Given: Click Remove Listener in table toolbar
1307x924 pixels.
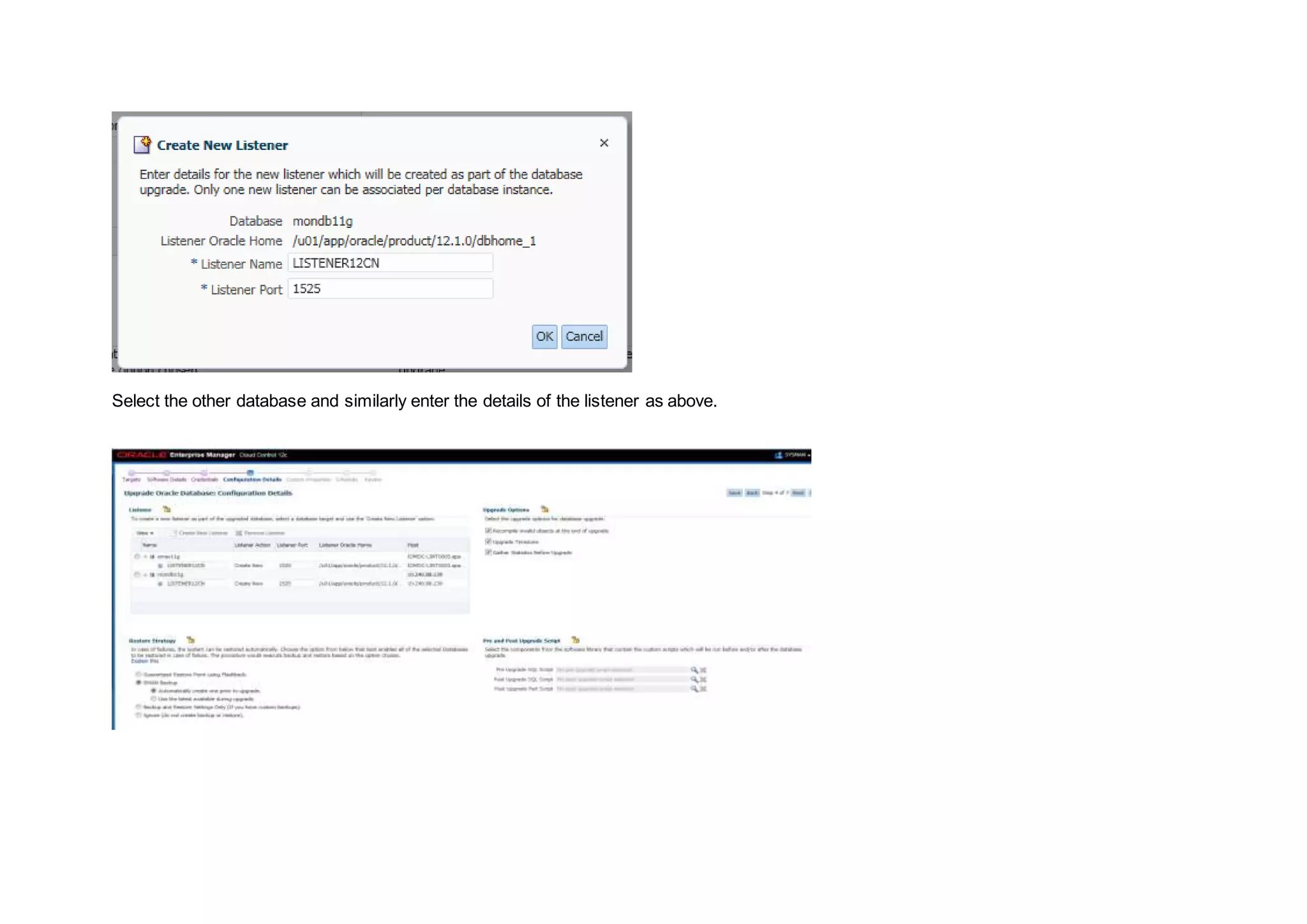Looking at the screenshot, I should pyautogui.click(x=260, y=533).
